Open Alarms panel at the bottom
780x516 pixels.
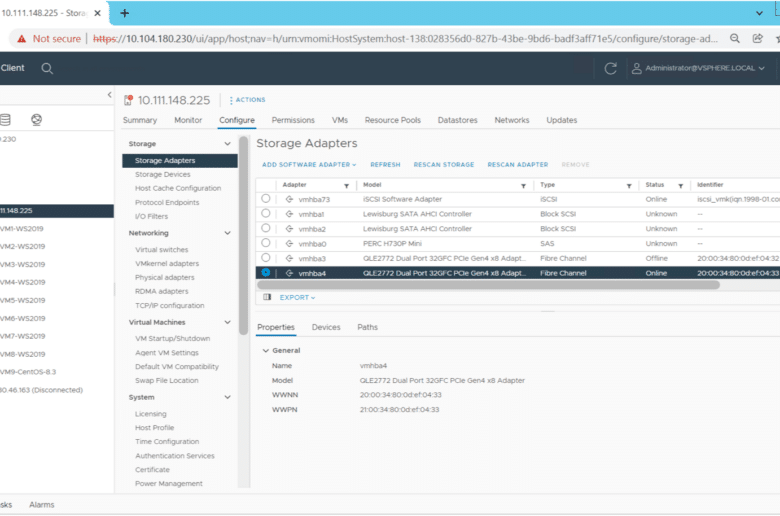(42, 505)
